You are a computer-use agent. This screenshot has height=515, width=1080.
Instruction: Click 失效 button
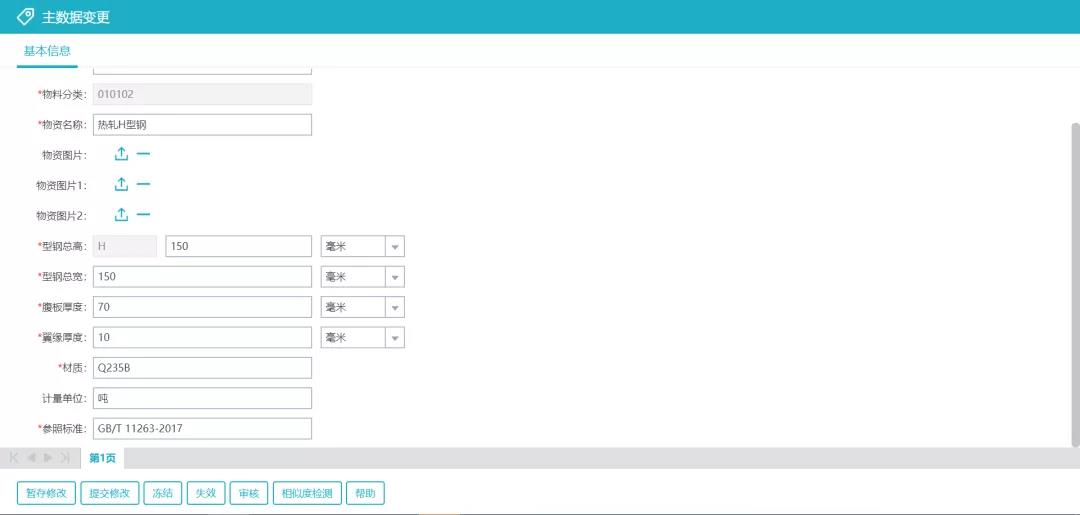[206, 493]
